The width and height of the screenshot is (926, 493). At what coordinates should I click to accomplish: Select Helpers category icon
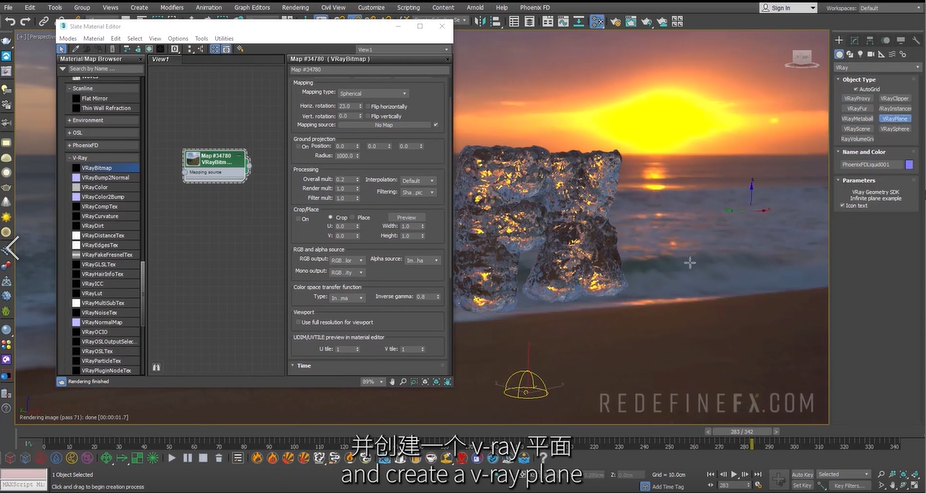882,54
